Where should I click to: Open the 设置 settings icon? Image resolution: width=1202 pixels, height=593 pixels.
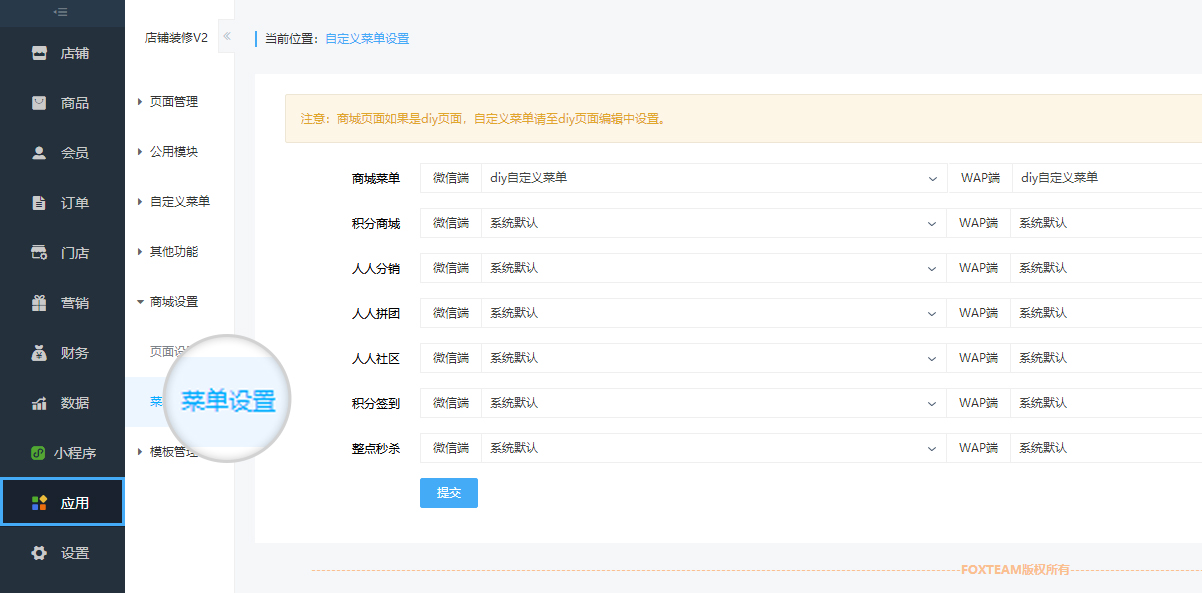coord(62,551)
